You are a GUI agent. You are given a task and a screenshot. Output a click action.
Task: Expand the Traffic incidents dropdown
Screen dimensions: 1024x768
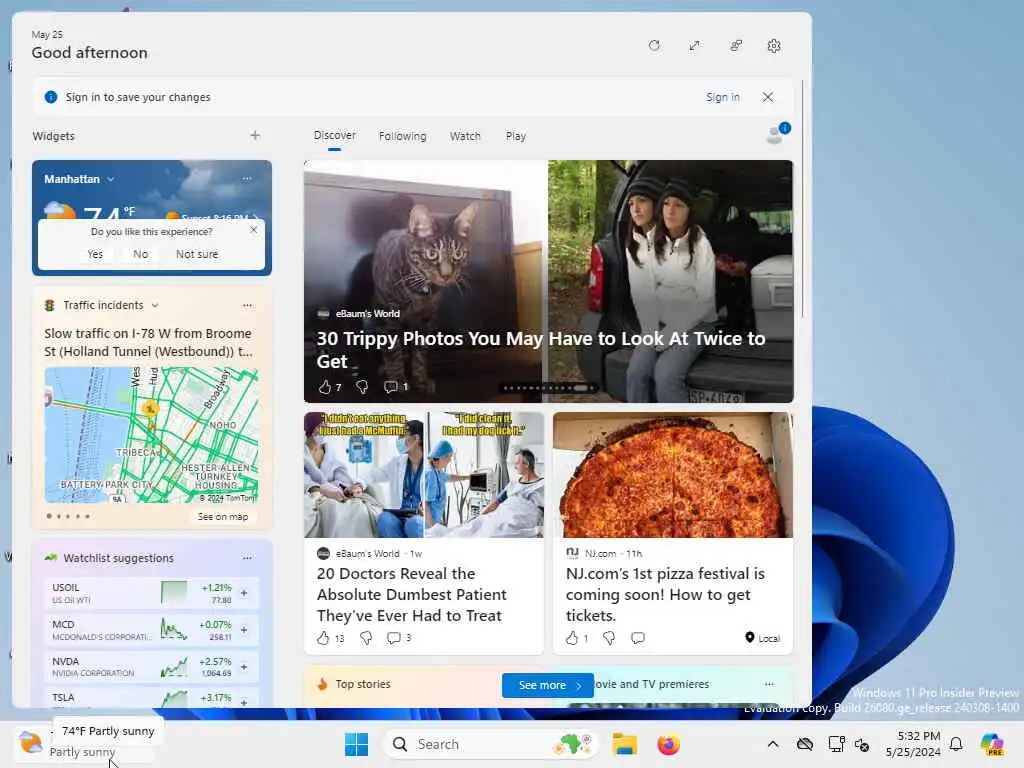pos(155,305)
